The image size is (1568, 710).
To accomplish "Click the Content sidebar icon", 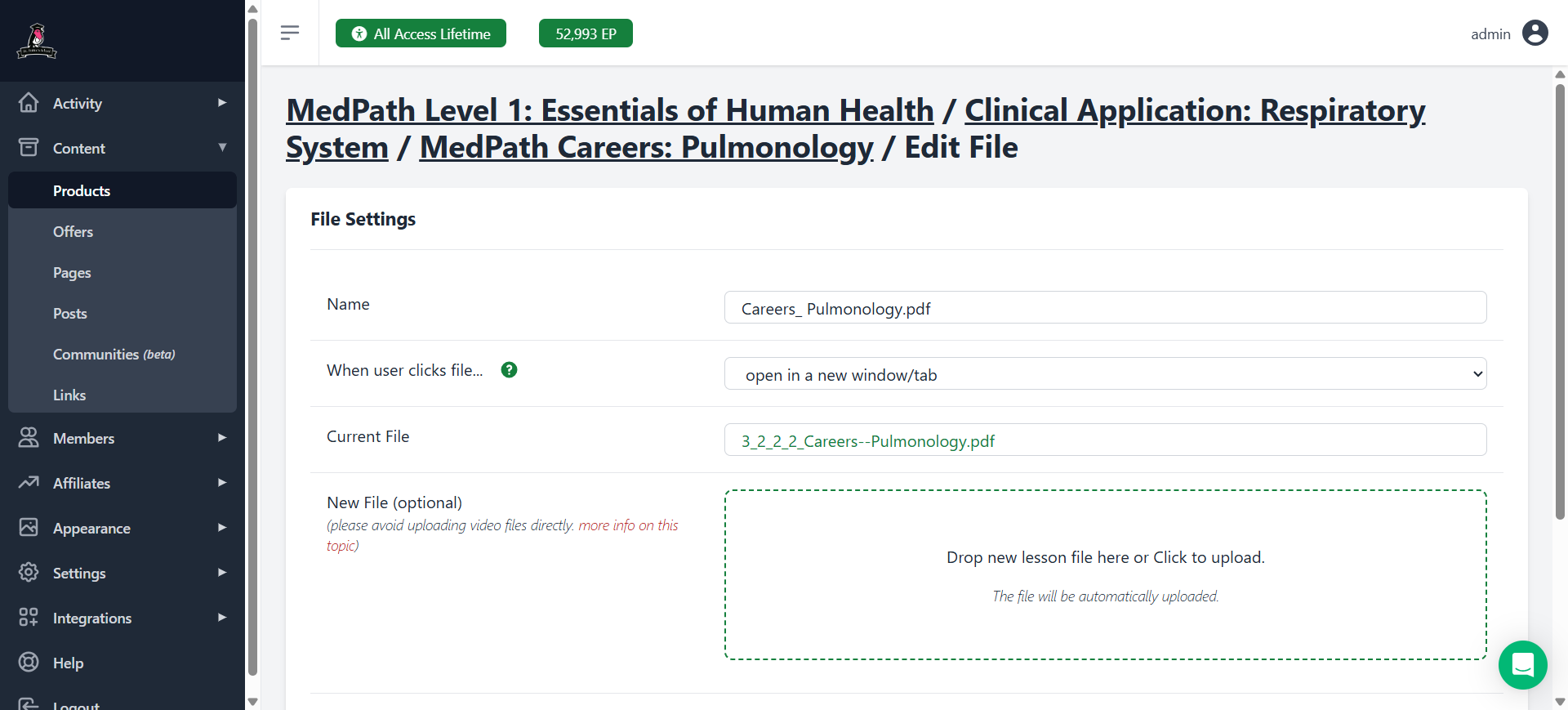I will click(28, 148).
